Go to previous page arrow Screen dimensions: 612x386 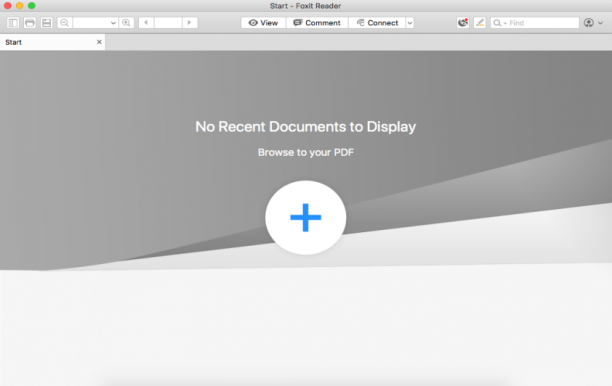[x=146, y=23]
